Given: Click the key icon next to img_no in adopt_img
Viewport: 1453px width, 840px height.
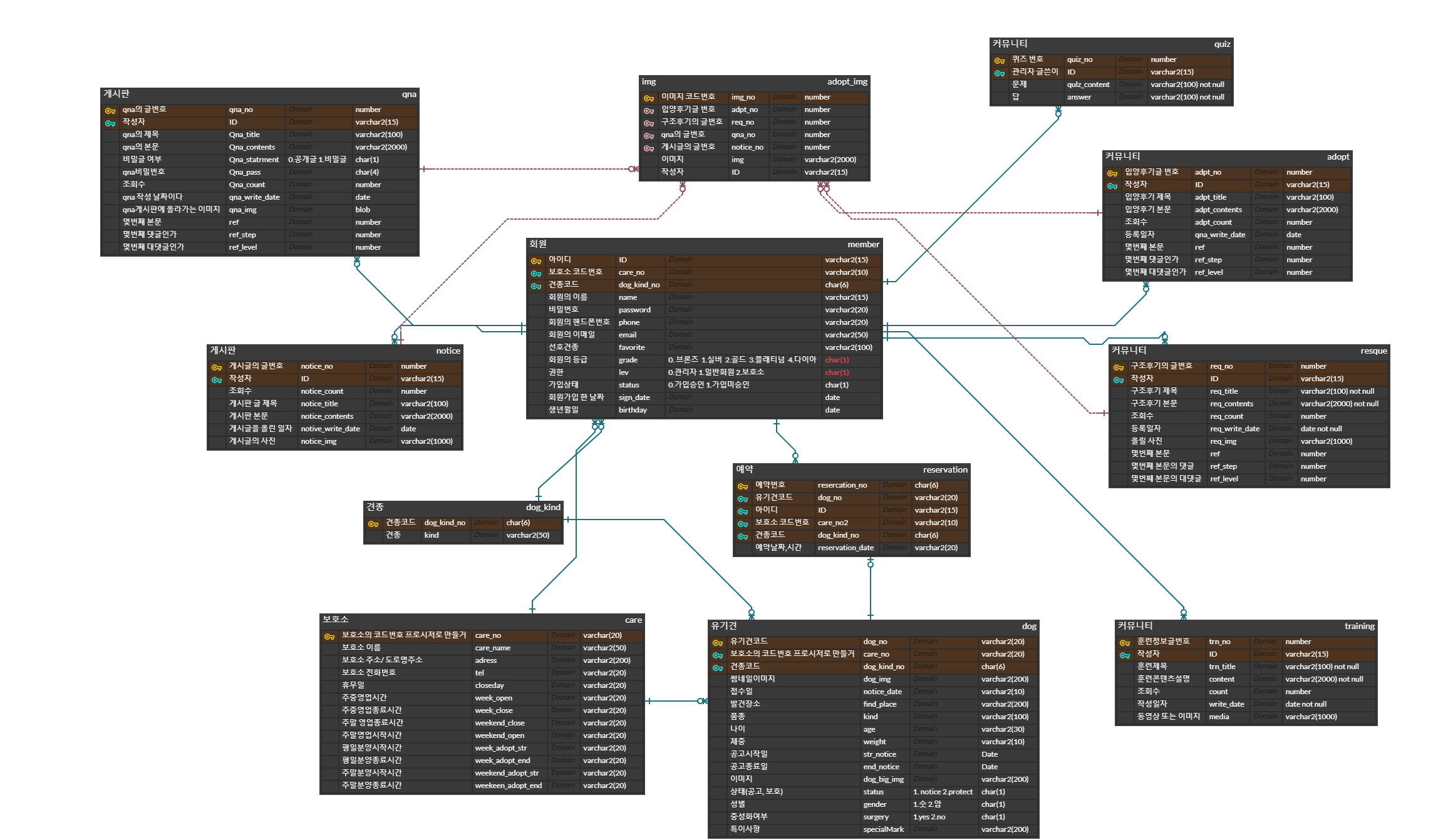Looking at the screenshot, I should pos(648,97).
